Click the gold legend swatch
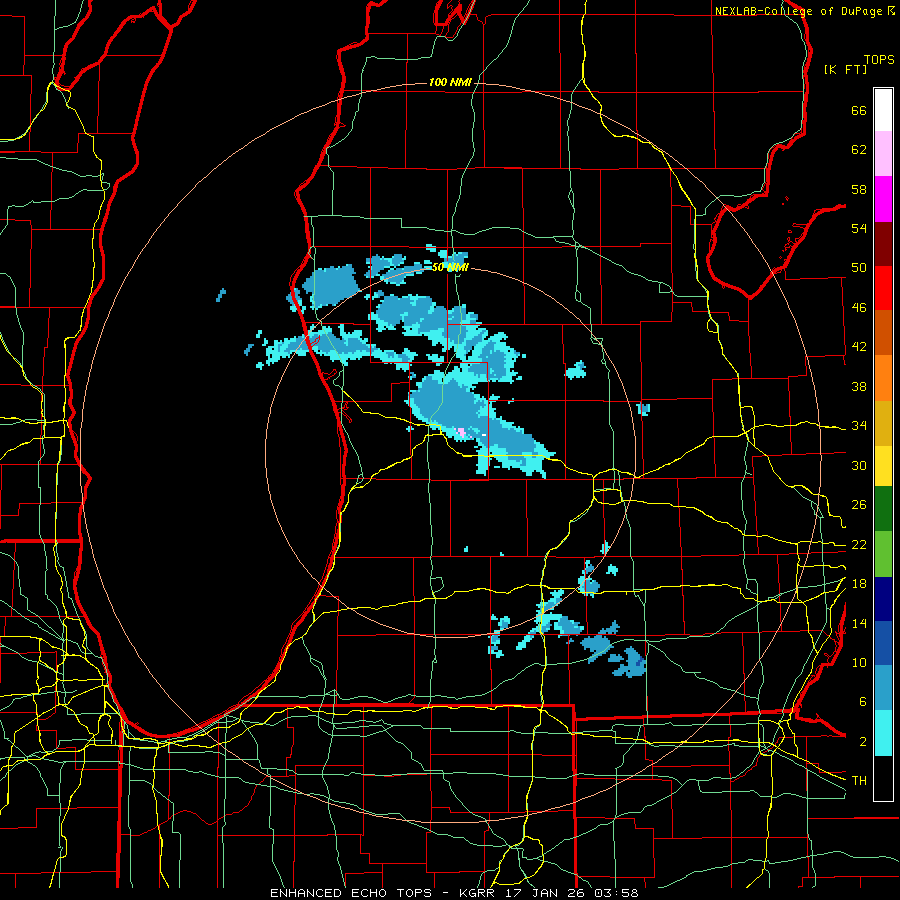 point(883,422)
